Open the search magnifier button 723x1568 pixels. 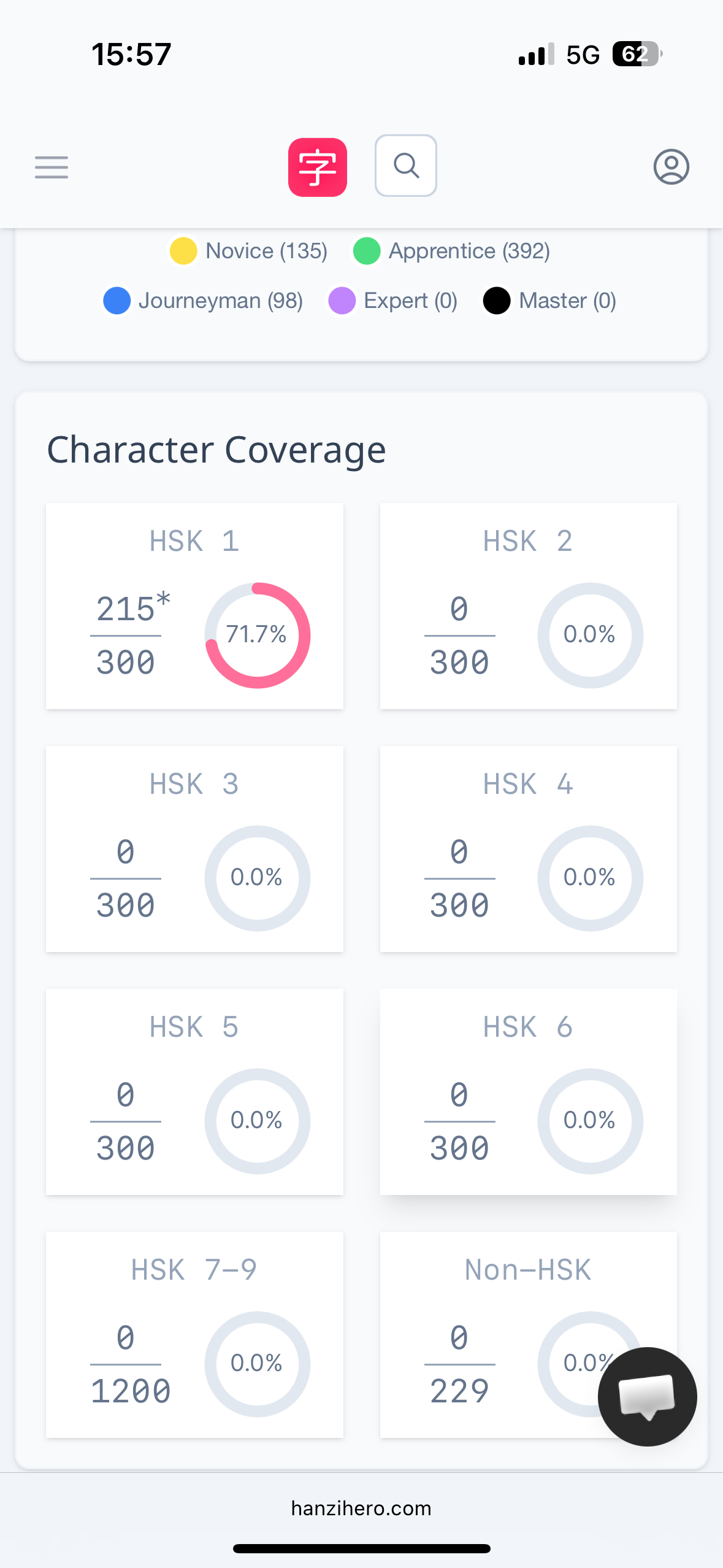click(x=406, y=166)
